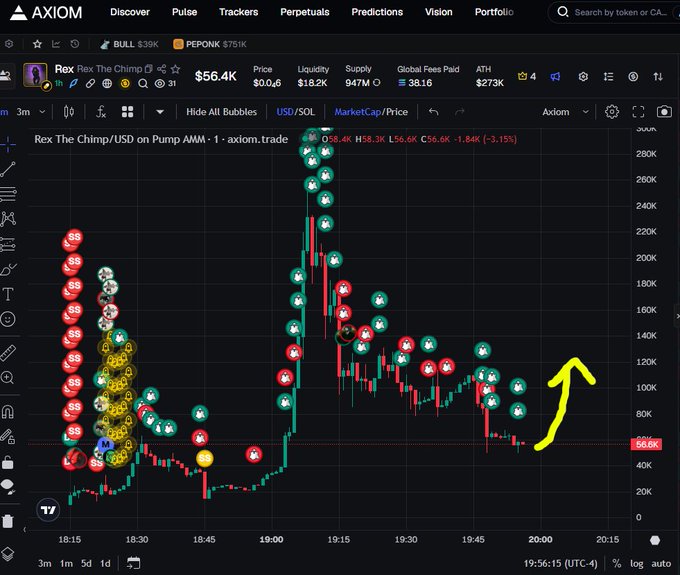Viewport: 680px width, 575px height.
Task: Click the token search field
Action: 616,12
